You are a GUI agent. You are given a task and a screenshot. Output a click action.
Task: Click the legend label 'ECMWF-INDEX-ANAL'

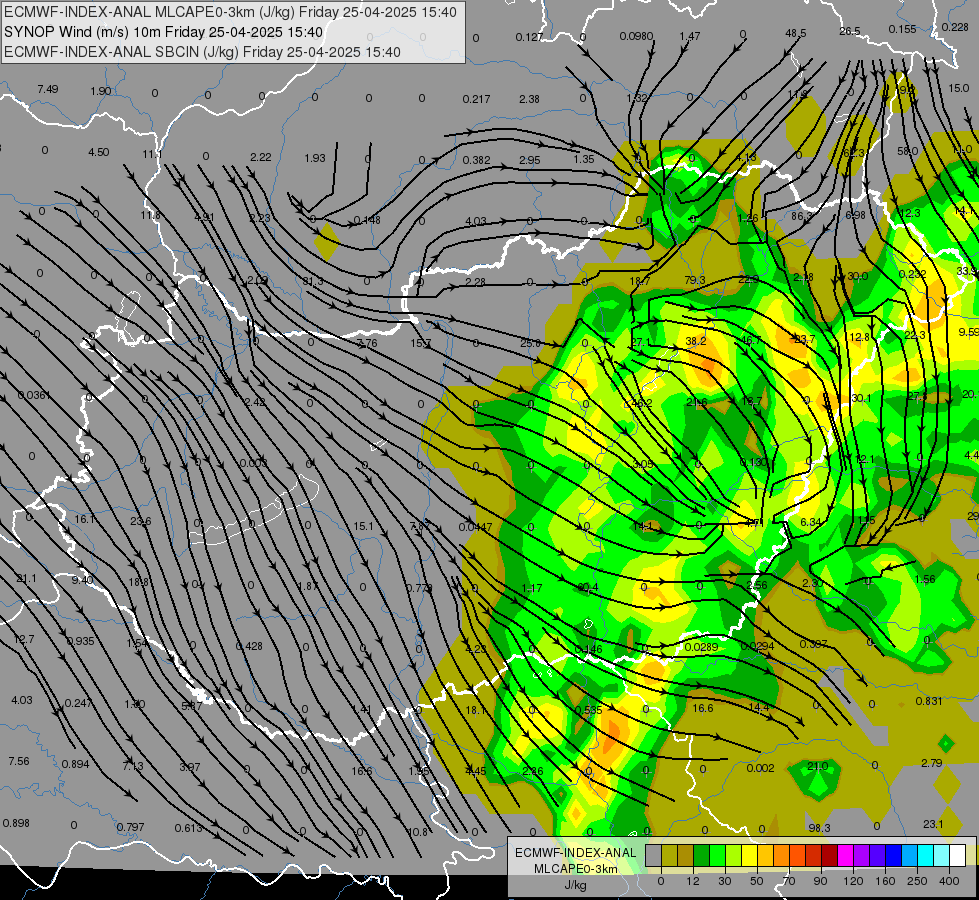[x=575, y=853]
